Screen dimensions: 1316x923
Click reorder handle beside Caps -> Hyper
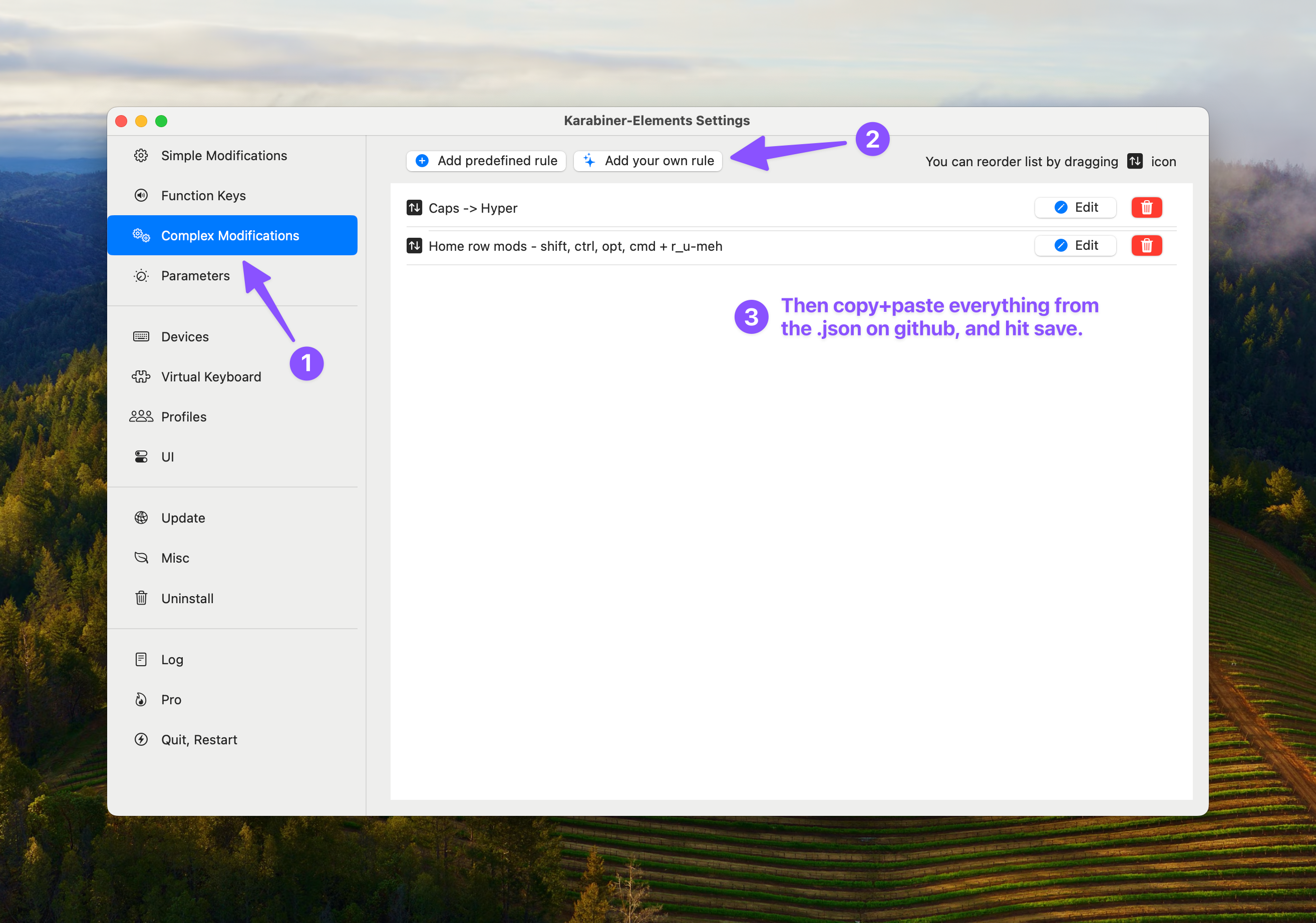click(x=415, y=207)
